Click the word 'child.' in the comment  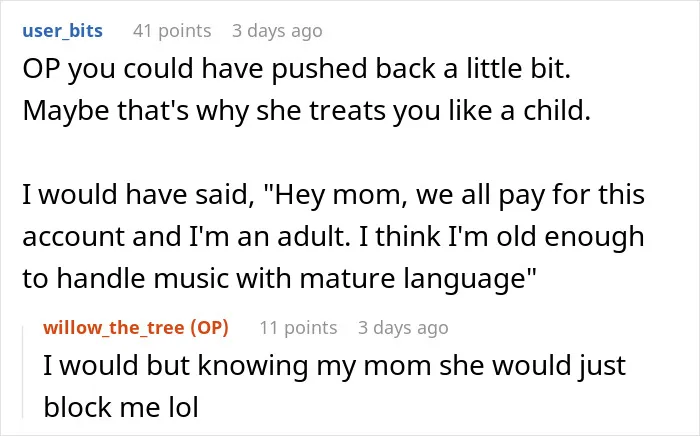pos(557,111)
